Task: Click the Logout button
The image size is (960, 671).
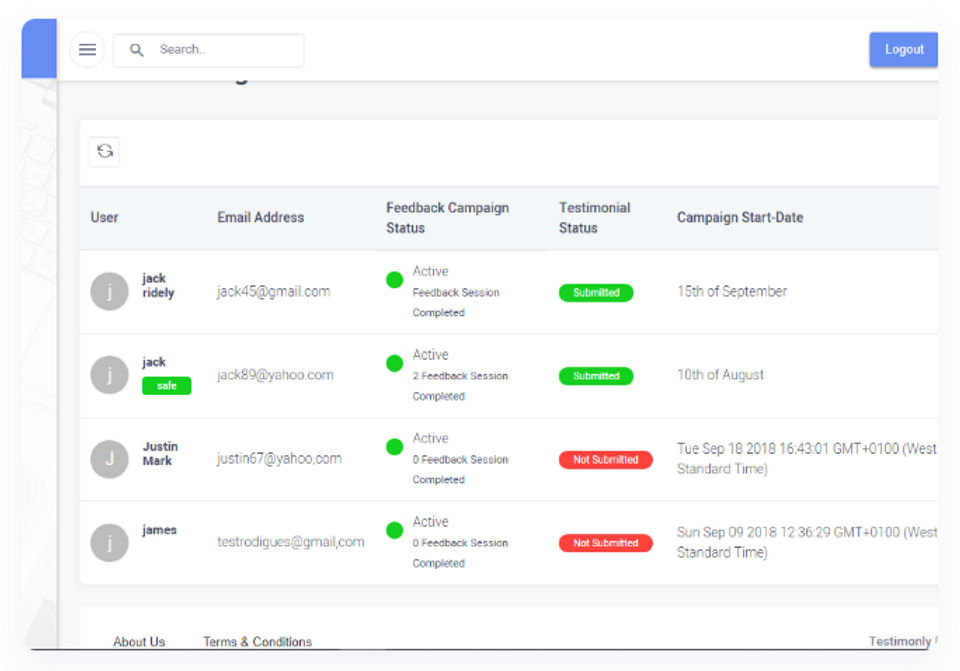Action: [x=904, y=50]
